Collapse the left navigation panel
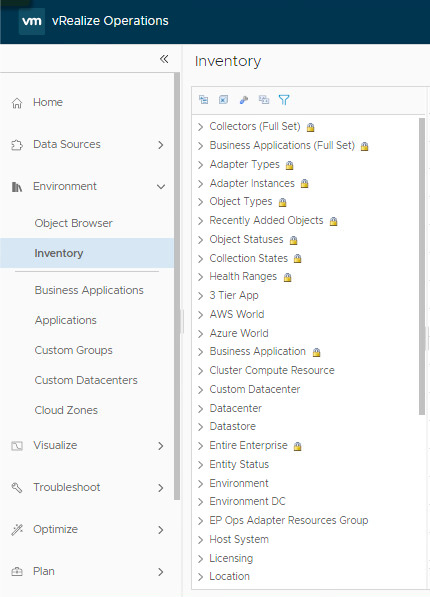The height and width of the screenshot is (597, 430). point(164,59)
